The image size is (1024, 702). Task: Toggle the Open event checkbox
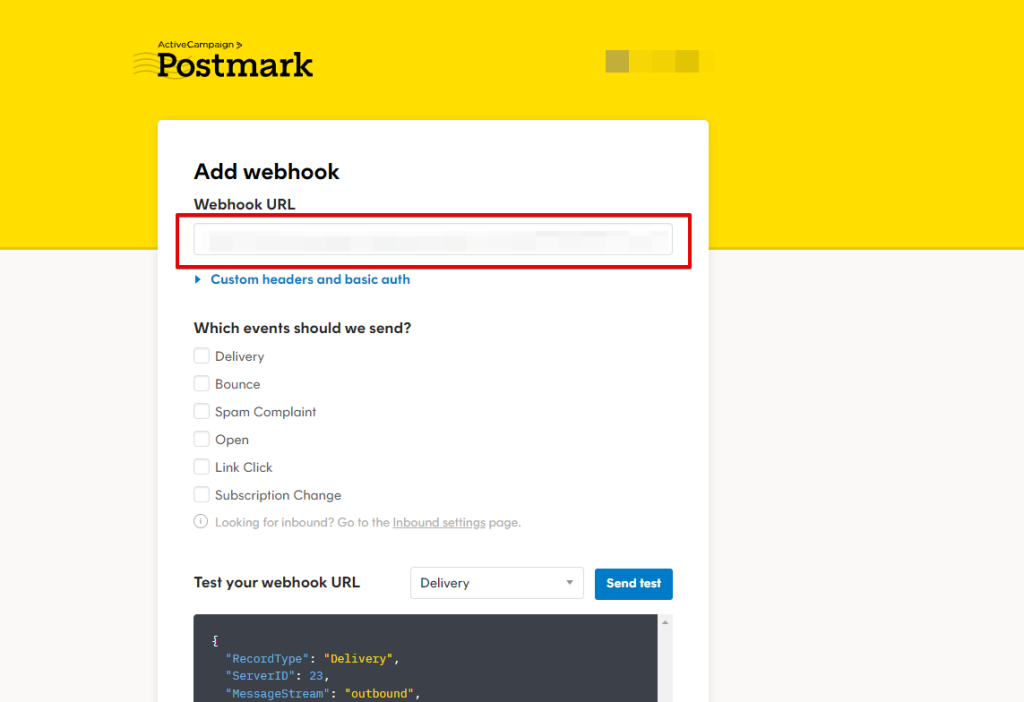point(202,439)
